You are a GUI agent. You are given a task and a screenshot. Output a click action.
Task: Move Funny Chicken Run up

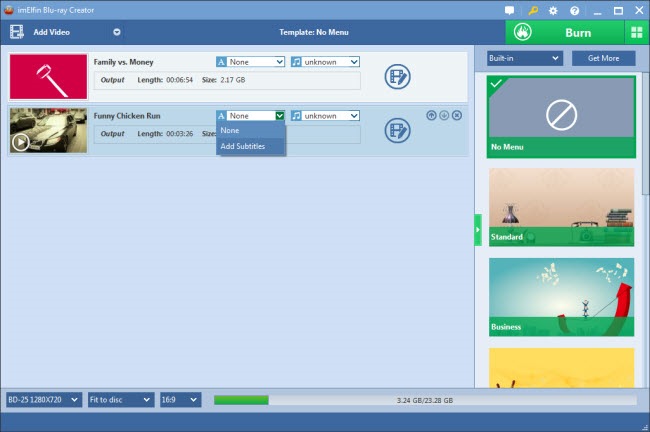point(431,115)
